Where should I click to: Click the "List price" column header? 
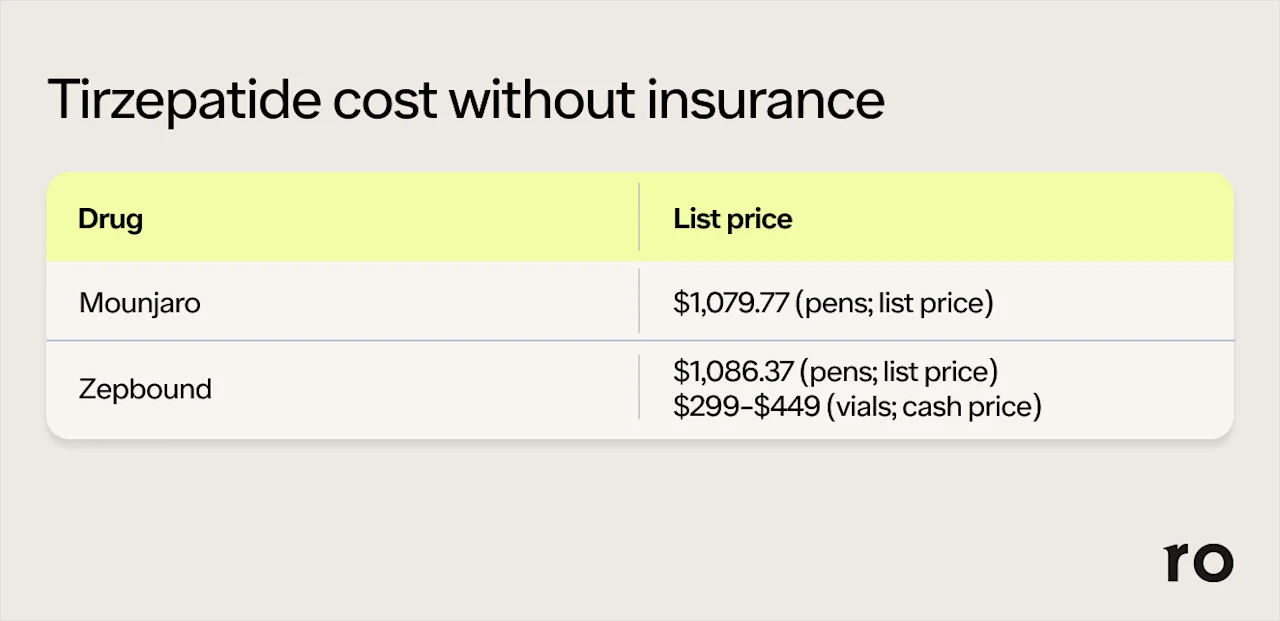click(732, 218)
